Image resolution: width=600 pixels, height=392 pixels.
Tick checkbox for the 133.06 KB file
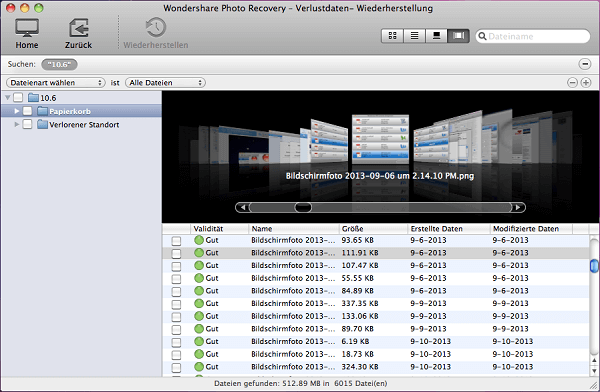coord(176,317)
